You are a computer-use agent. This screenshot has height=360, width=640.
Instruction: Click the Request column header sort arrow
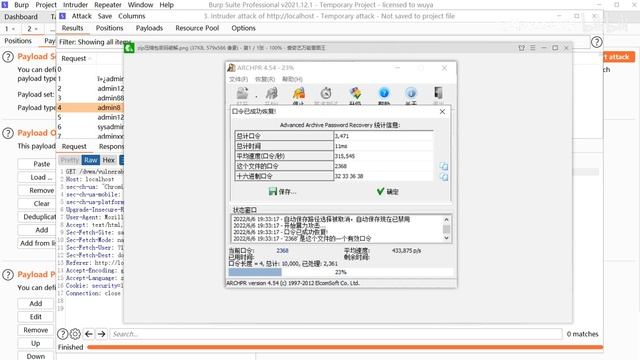pyautogui.click(x=90, y=59)
